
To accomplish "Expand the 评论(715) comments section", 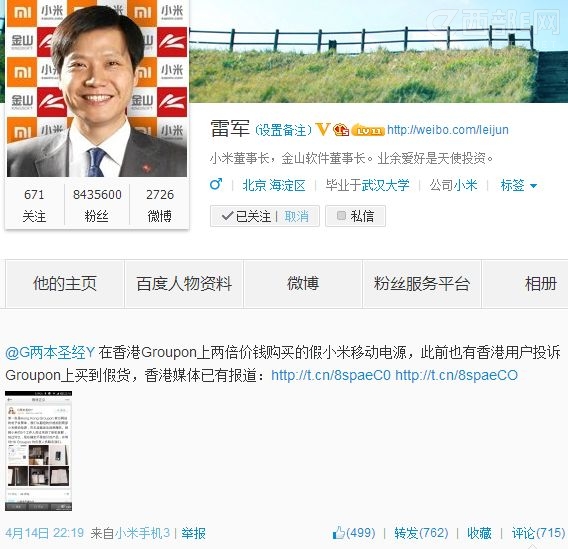I will pos(538,533).
